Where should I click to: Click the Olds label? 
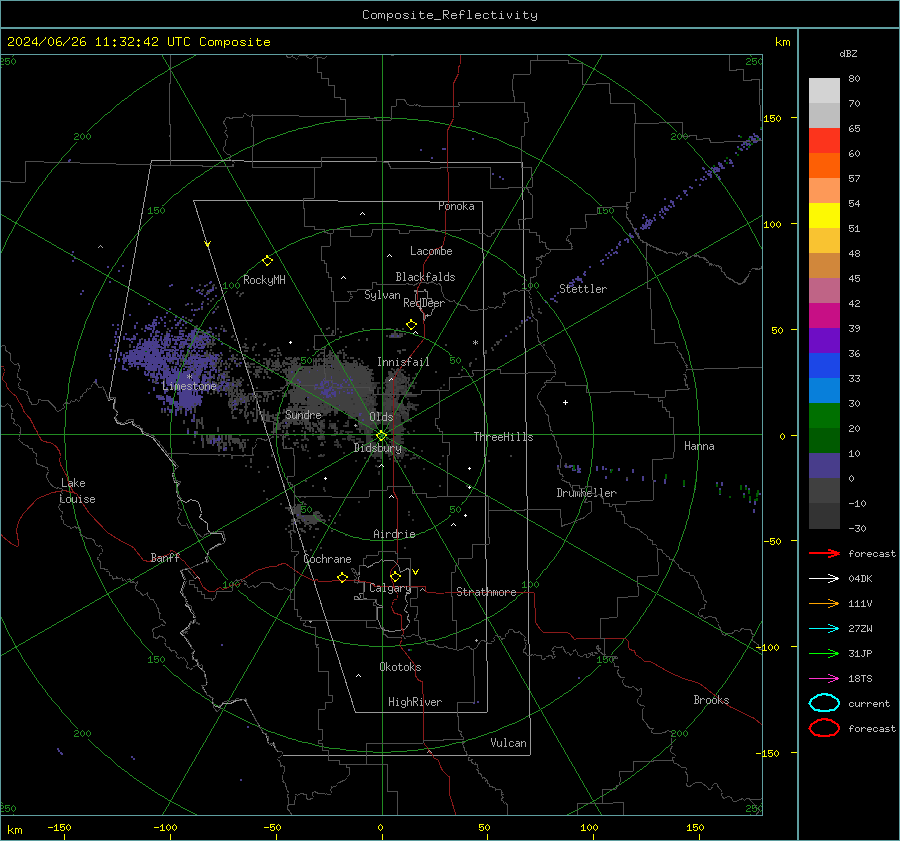click(x=381, y=417)
